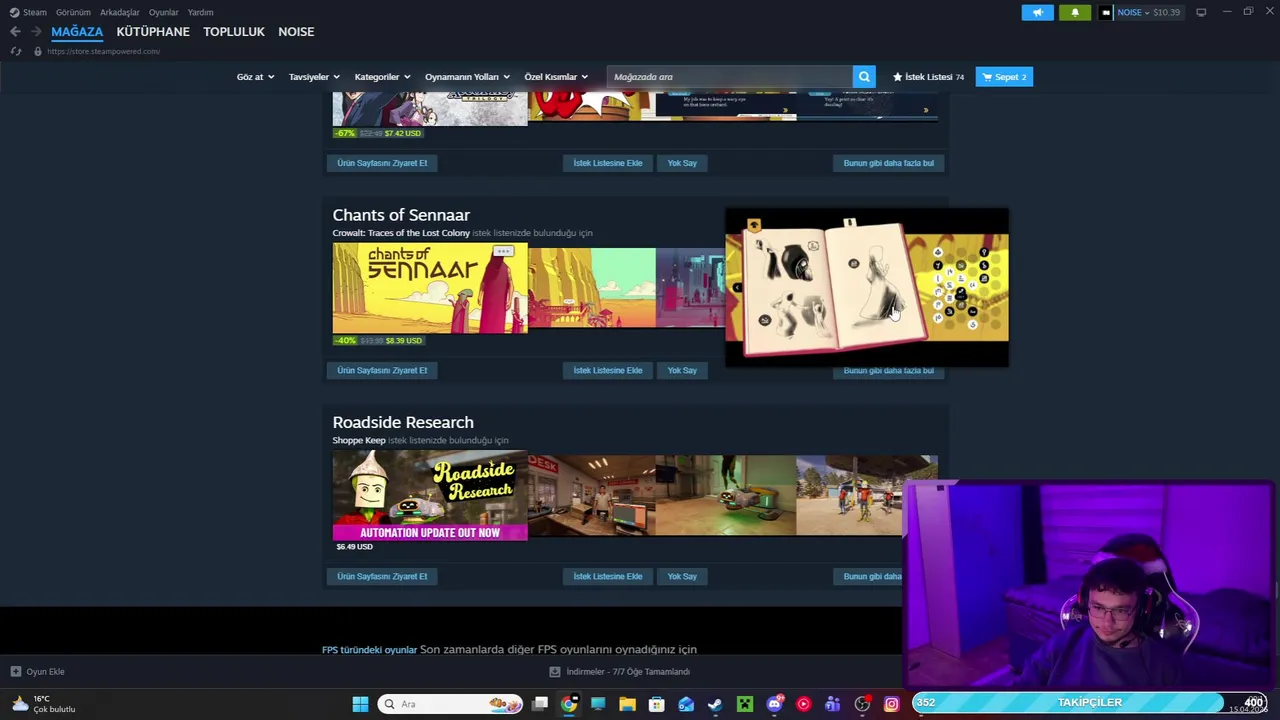The image size is (1280, 720).
Task: Open the NOISE account dropdown with balance
Action: (x=1148, y=12)
